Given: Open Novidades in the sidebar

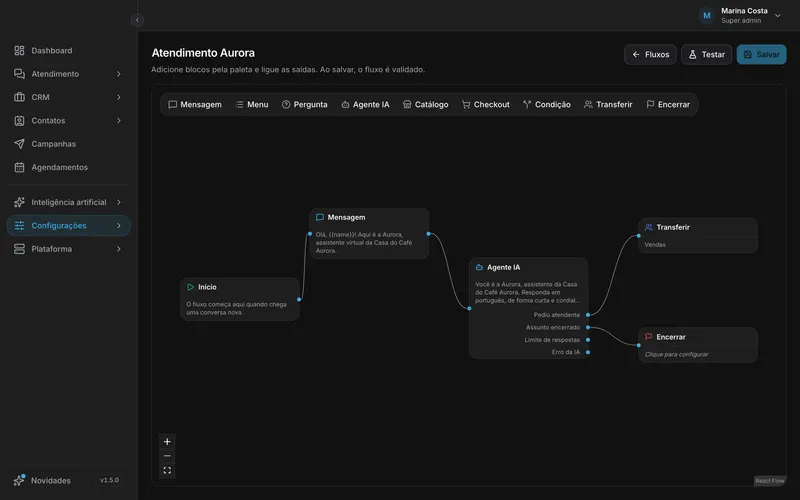Looking at the screenshot, I should (50, 480).
